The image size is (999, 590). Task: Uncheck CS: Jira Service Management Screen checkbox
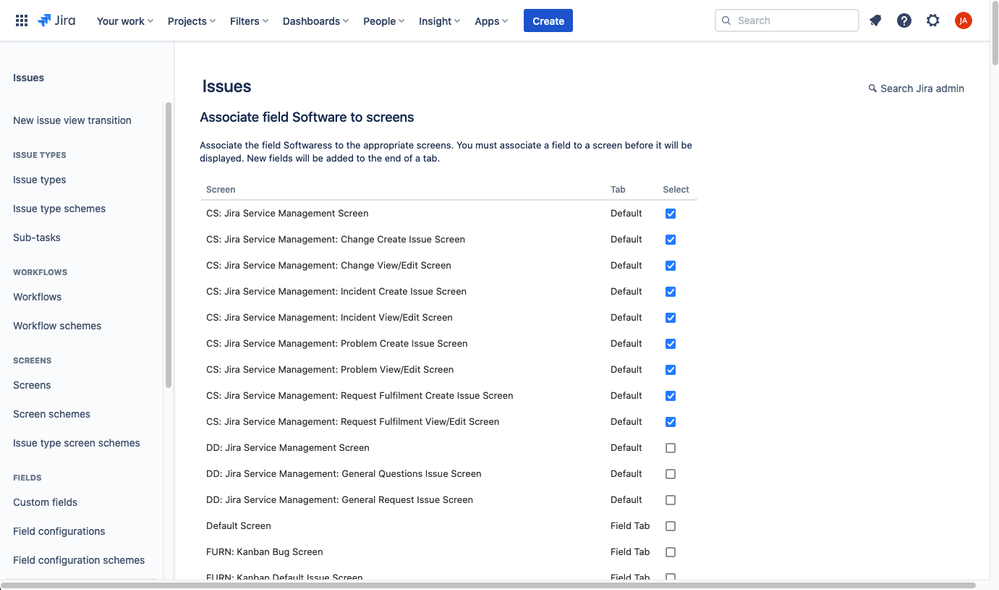(670, 213)
